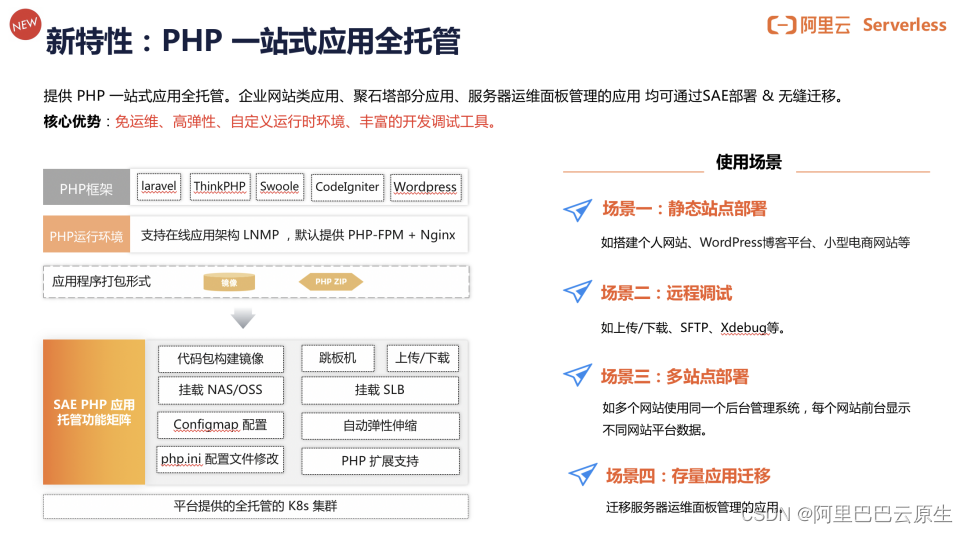Click the gray PHP框架 label block
The width and height of the screenshot is (968, 533).
86,187
